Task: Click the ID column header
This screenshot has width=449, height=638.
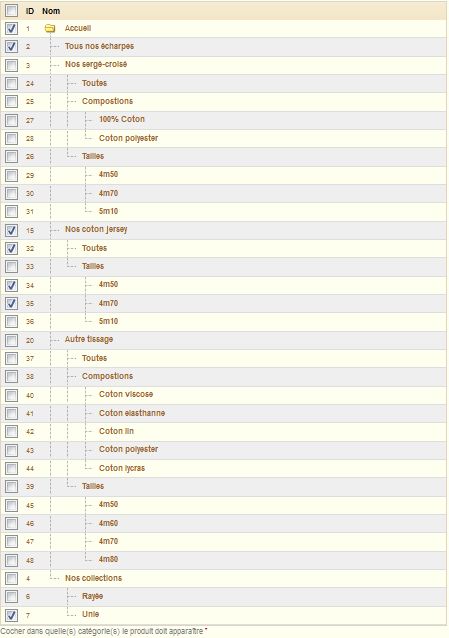Action: pos(30,11)
